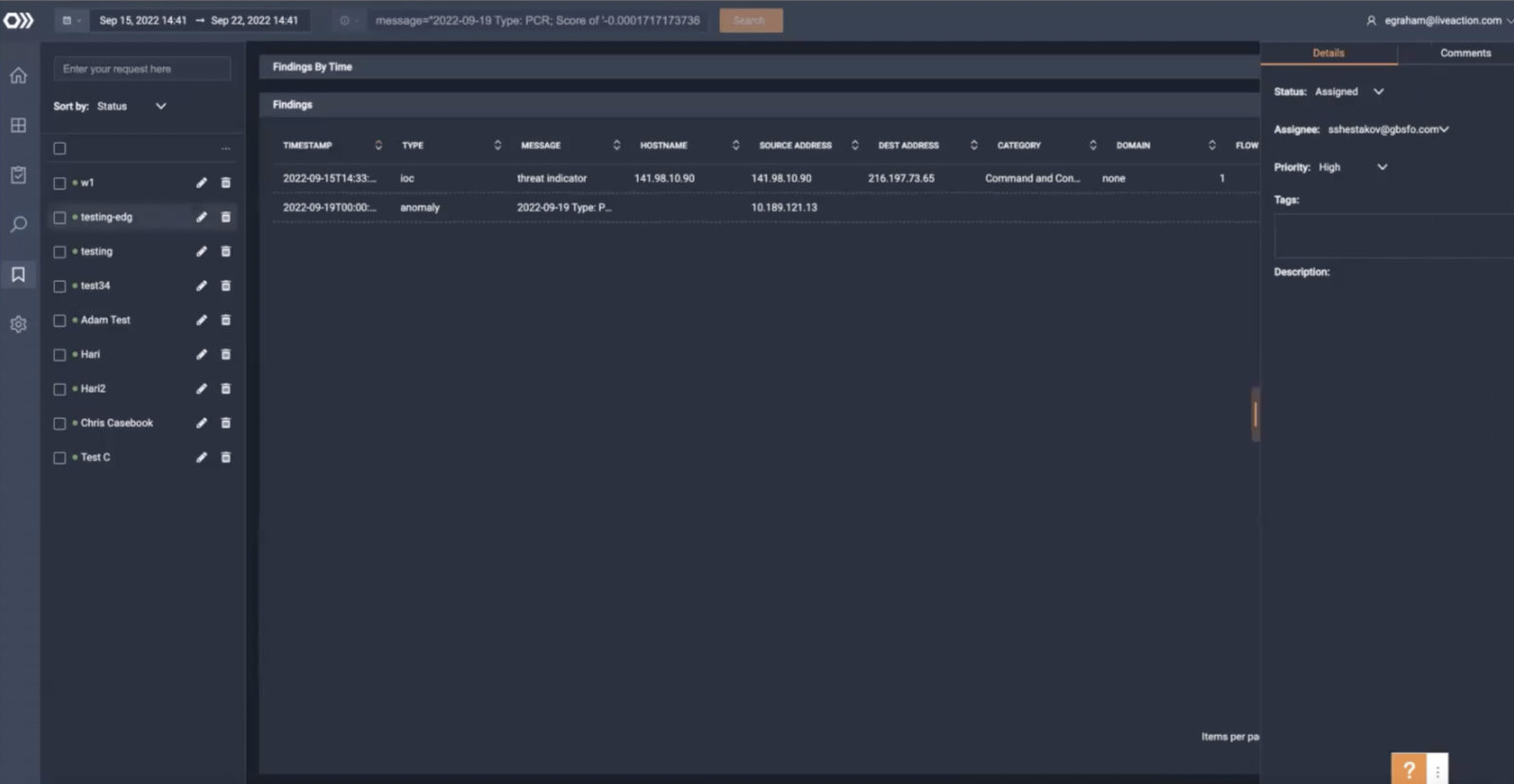Check the Hari2 case checkbox

(60, 389)
